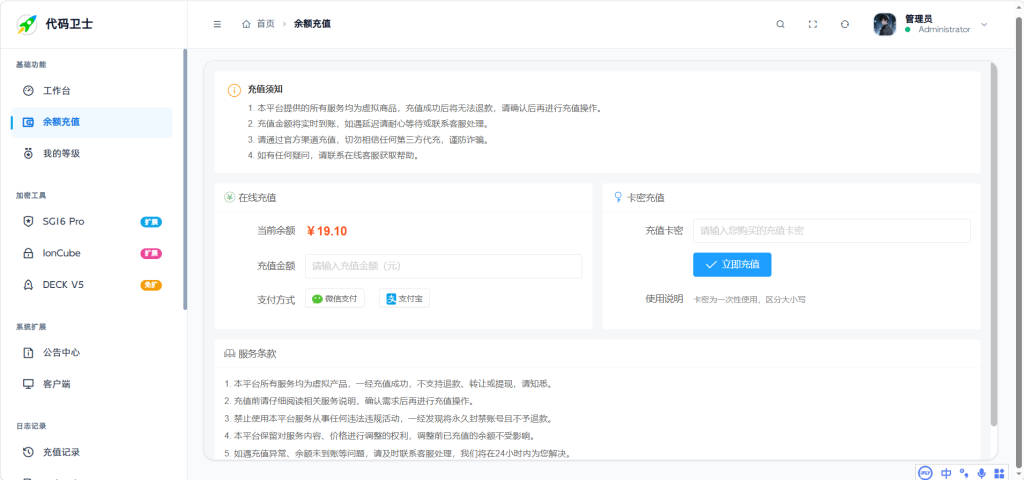Choose 微信支付 as payment method
This screenshot has height=480, width=1024.
click(x=335, y=298)
